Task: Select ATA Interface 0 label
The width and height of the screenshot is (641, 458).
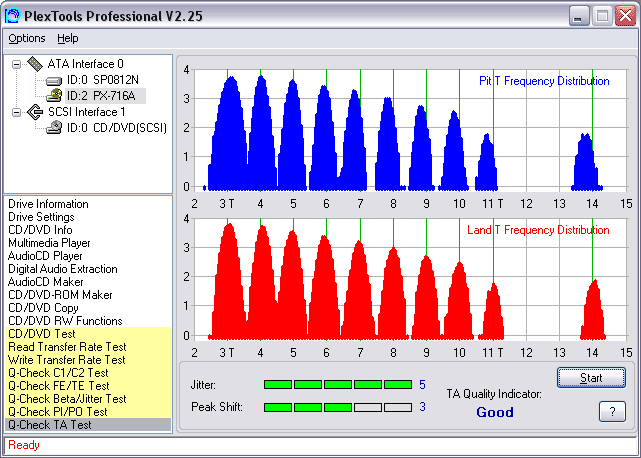Action: click(x=85, y=64)
